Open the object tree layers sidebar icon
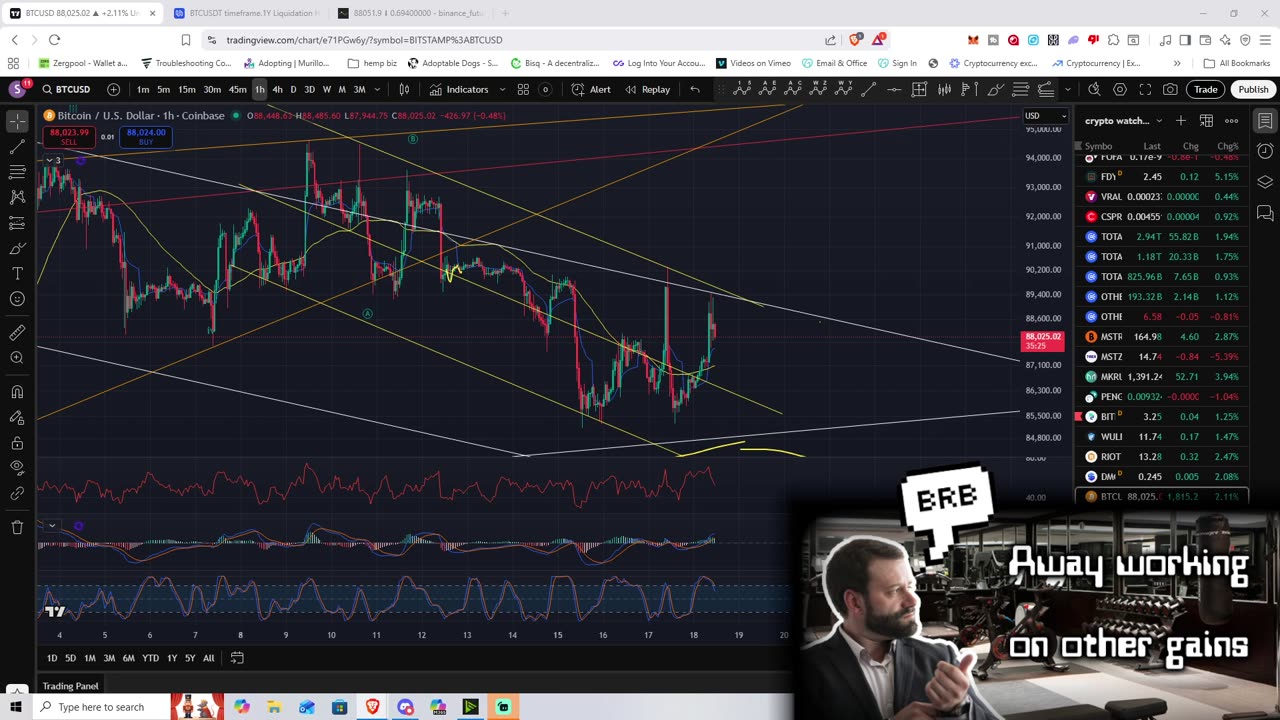This screenshot has height=720, width=1280. pos(1265,182)
